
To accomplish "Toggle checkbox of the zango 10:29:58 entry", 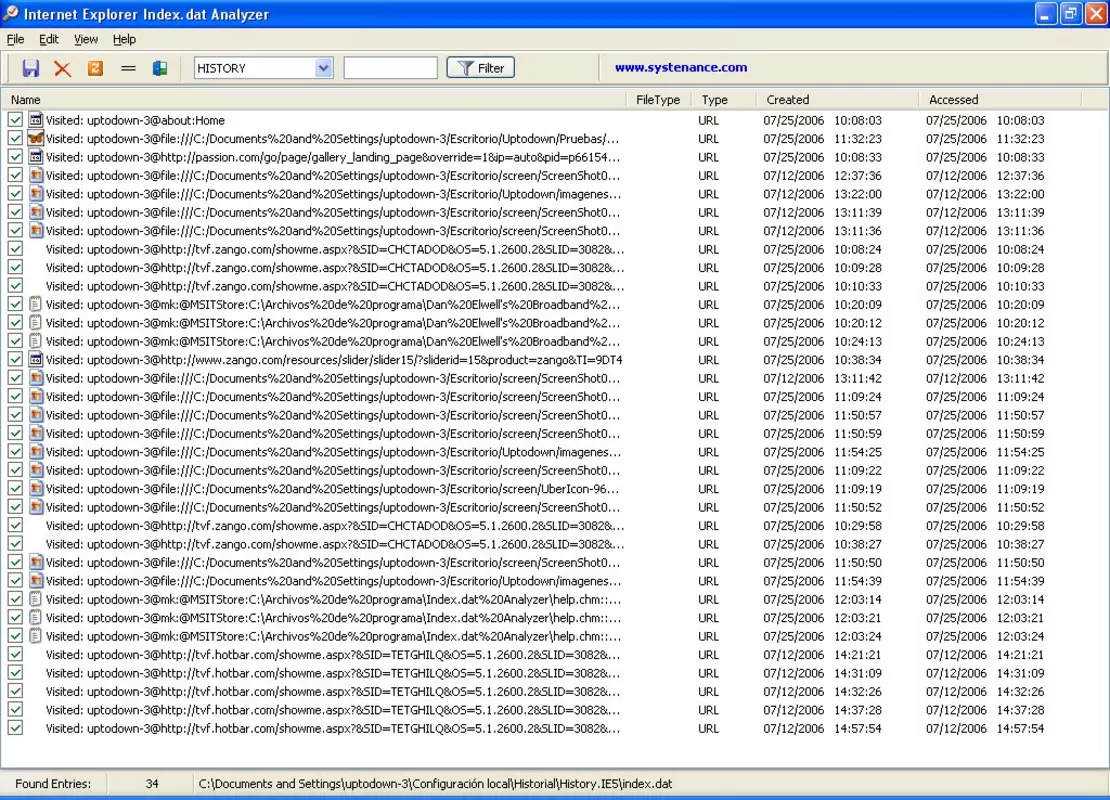I will click(15, 525).
